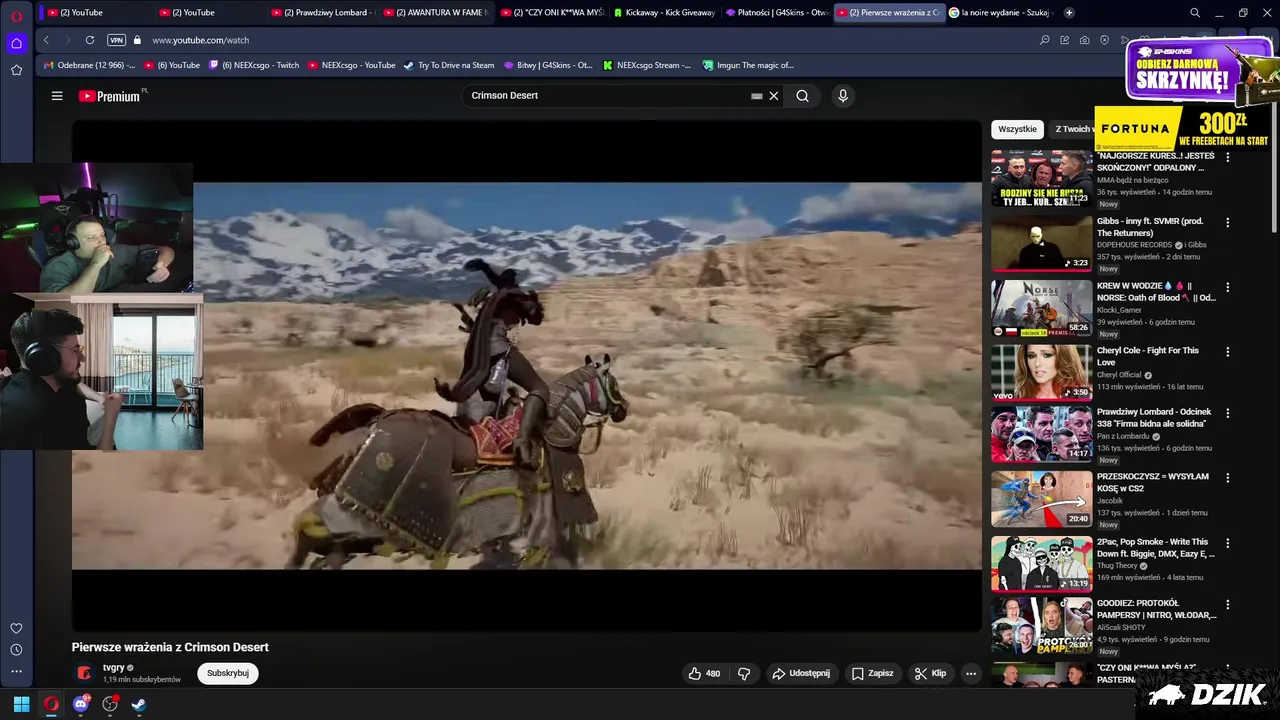Toggle the browser VPN badge
Image resolution: width=1280 pixels, height=720 pixels.
(x=116, y=40)
